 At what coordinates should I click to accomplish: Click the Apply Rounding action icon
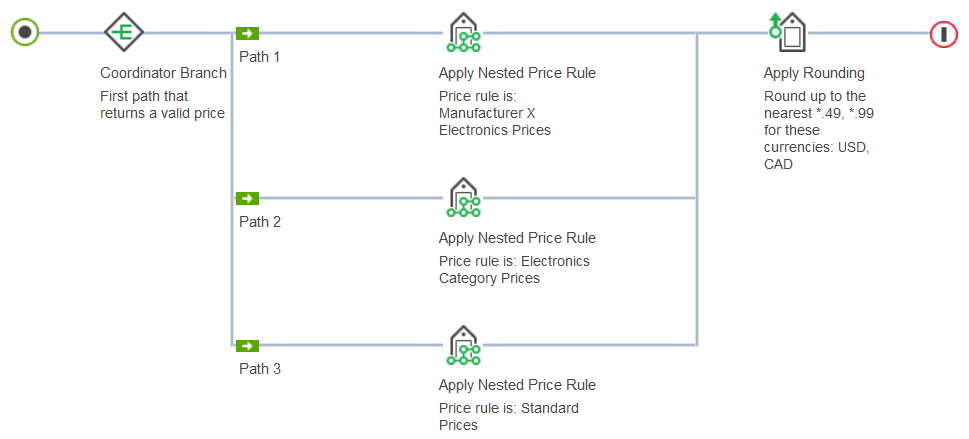coord(787,32)
